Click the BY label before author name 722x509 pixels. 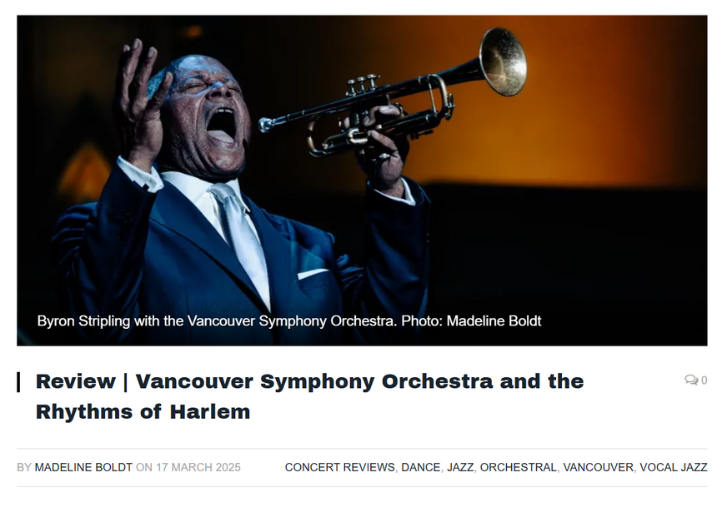tap(24, 467)
